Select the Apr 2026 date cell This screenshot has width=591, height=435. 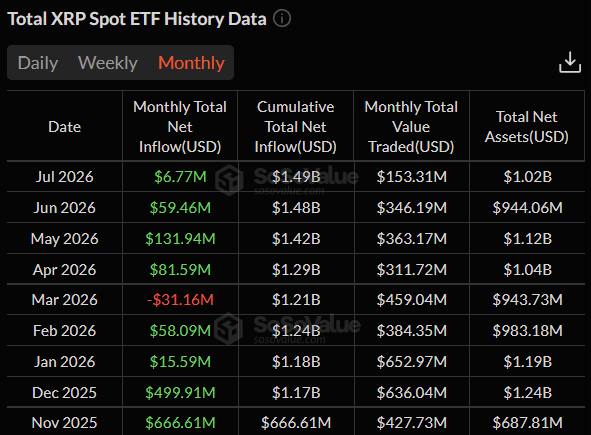64,270
